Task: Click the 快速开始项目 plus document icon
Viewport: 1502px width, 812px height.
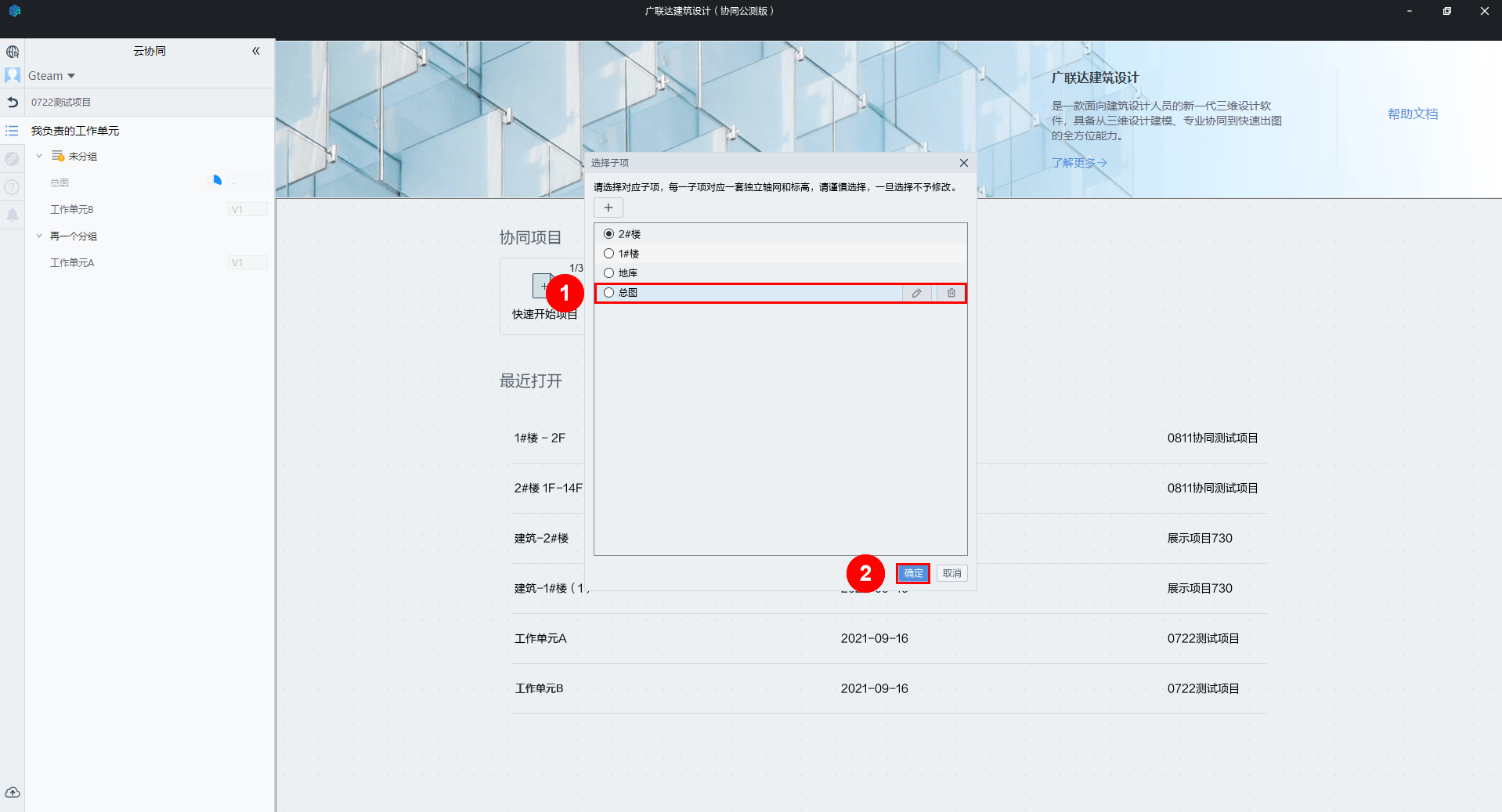Action: pyautogui.click(x=543, y=285)
